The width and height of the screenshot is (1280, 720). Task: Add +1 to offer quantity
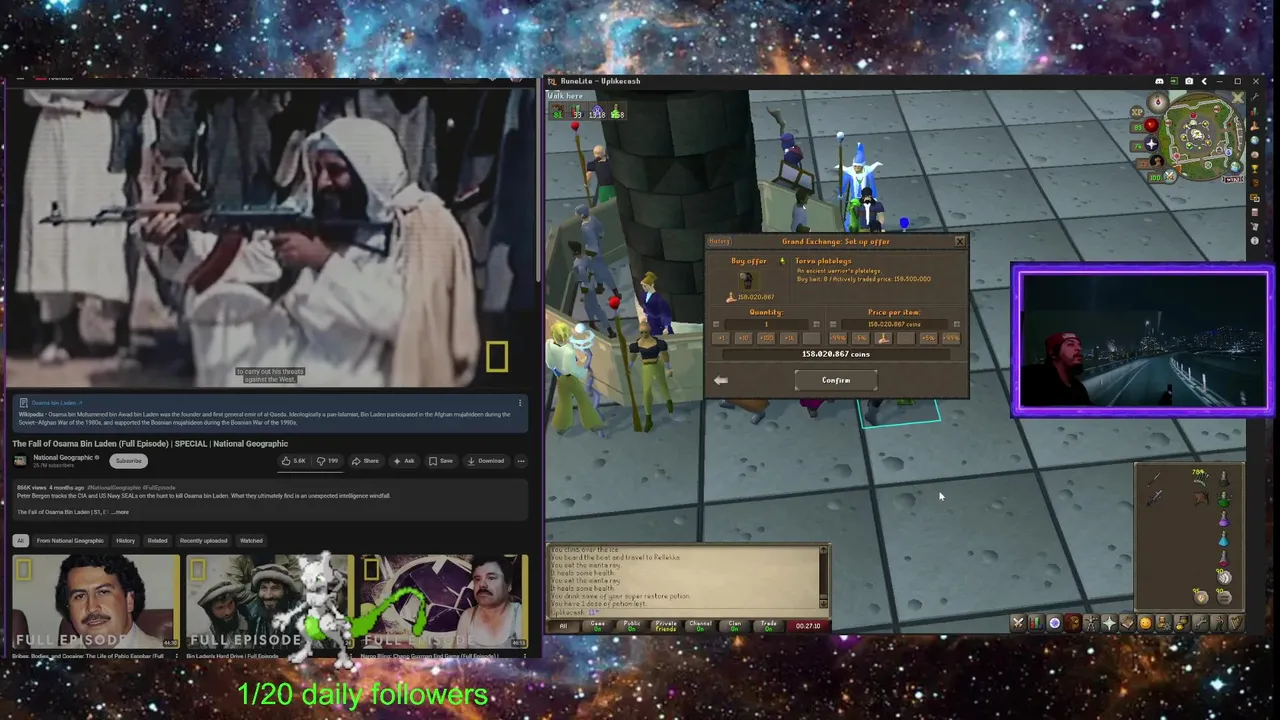tap(721, 338)
